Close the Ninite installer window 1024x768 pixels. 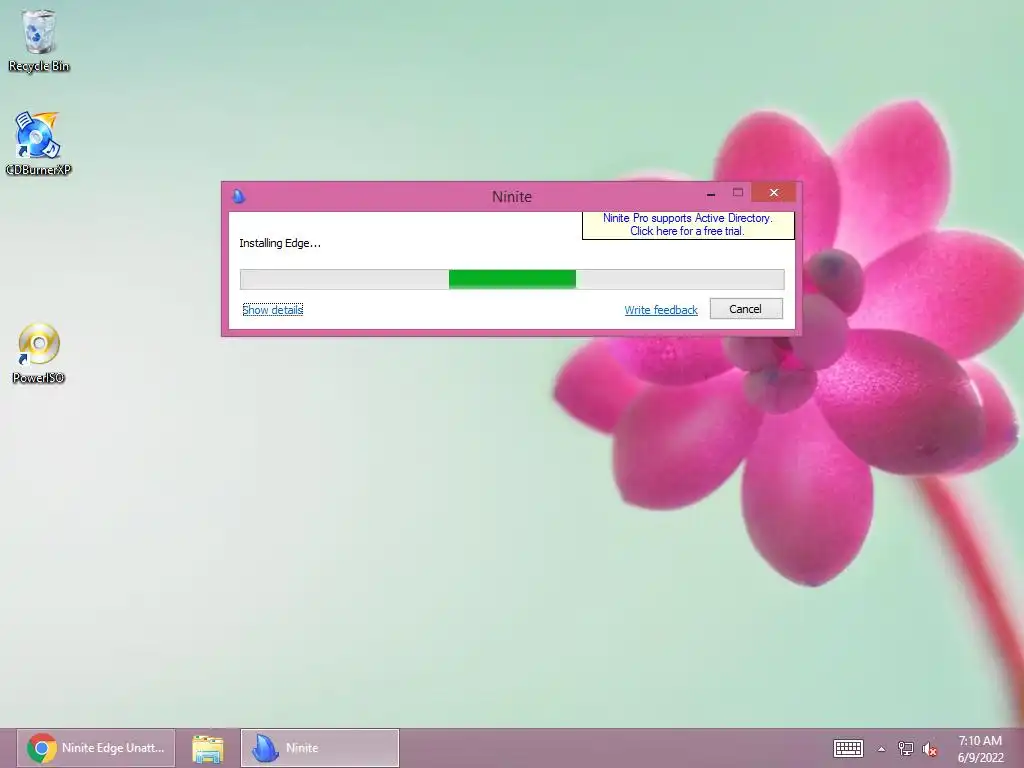coord(774,193)
